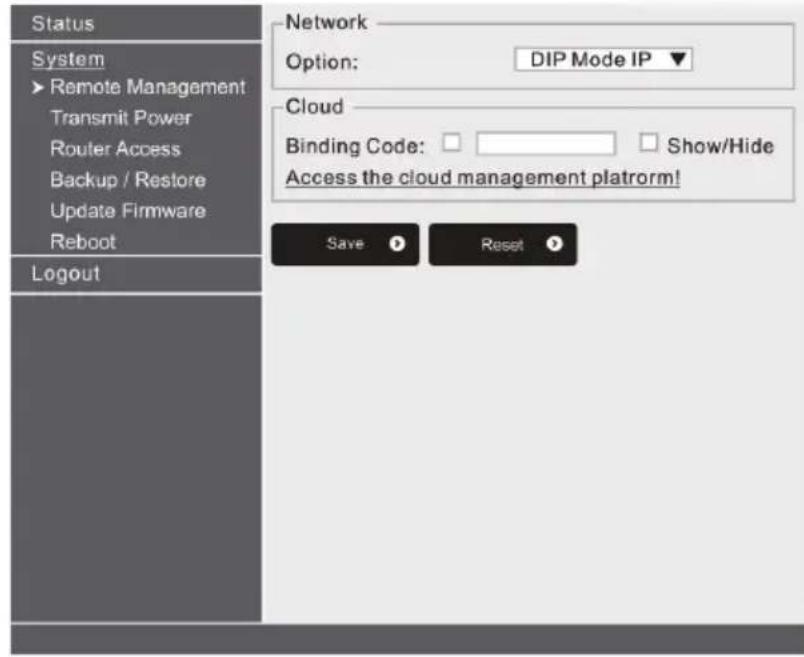
Task: Click the arrow marker beside Remote Management
Action: (x=37, y=88)
